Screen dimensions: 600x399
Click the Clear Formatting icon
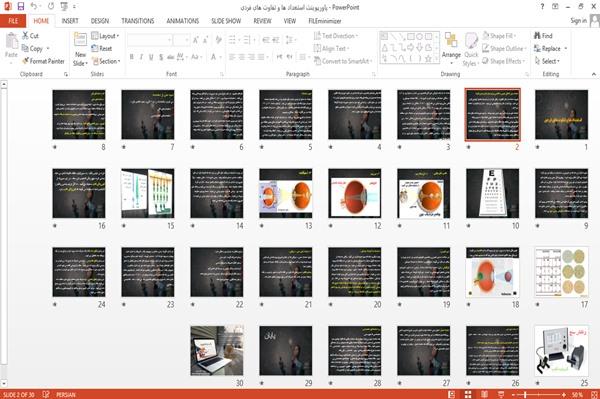pos(219,40)
